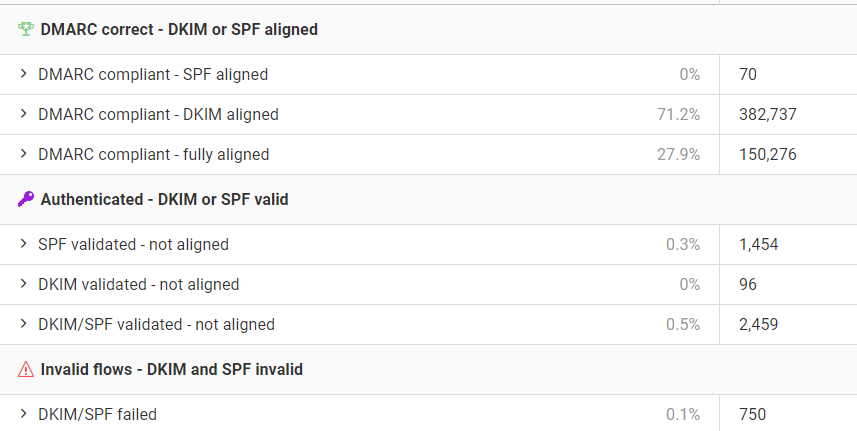Image resolution: width=857 pixels, height=431 pixels.
Task: Click the 71.2% DKIM aligned percentage
Action: [x=678, y=115]
